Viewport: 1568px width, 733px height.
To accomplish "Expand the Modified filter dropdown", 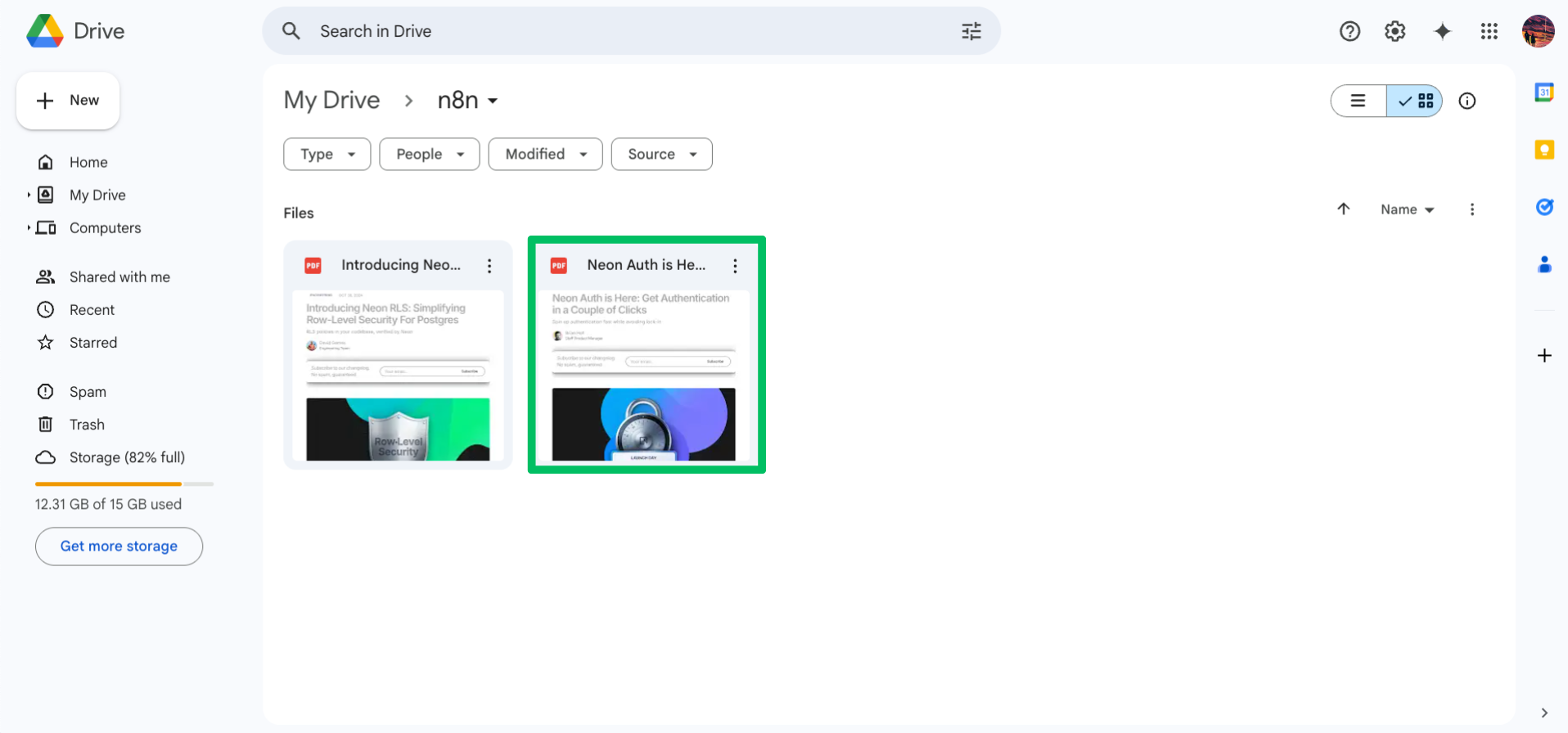I will [545, 154].
